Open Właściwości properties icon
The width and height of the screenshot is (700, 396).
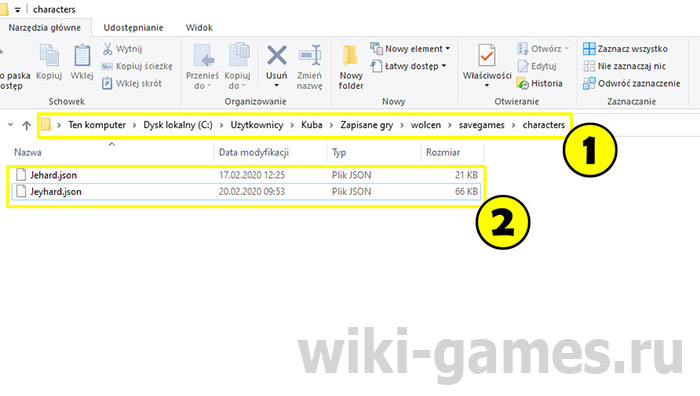487,55
